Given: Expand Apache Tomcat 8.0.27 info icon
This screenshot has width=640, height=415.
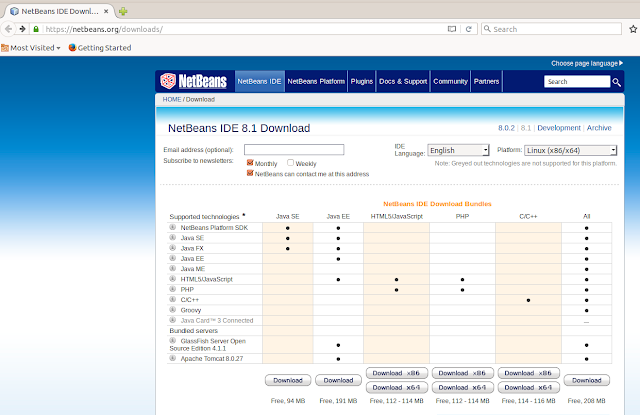Looking at the screenshot, I should click(173, 358).
